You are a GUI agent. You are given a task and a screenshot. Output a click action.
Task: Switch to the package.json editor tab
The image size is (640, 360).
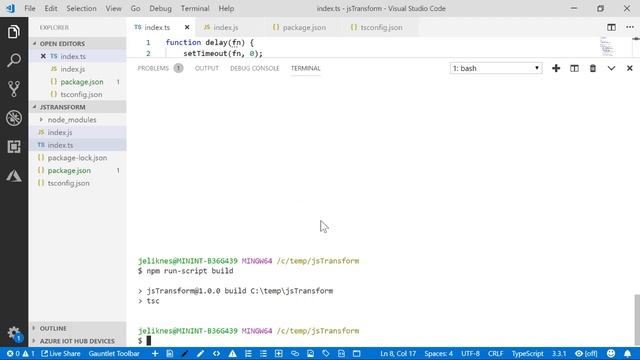pos(304,27)
